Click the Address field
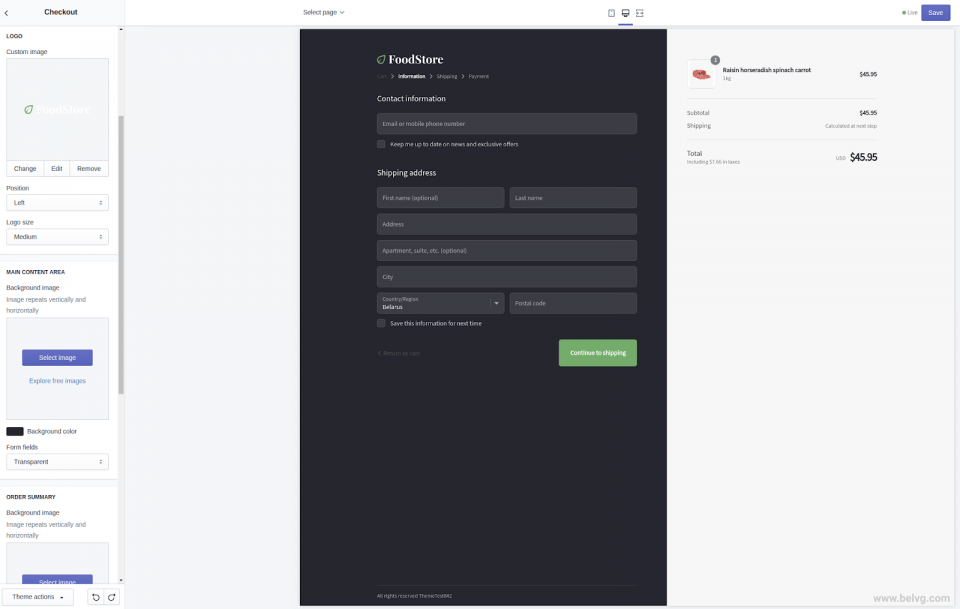Viewport: 960px width, 609px height. pos(507,224)
